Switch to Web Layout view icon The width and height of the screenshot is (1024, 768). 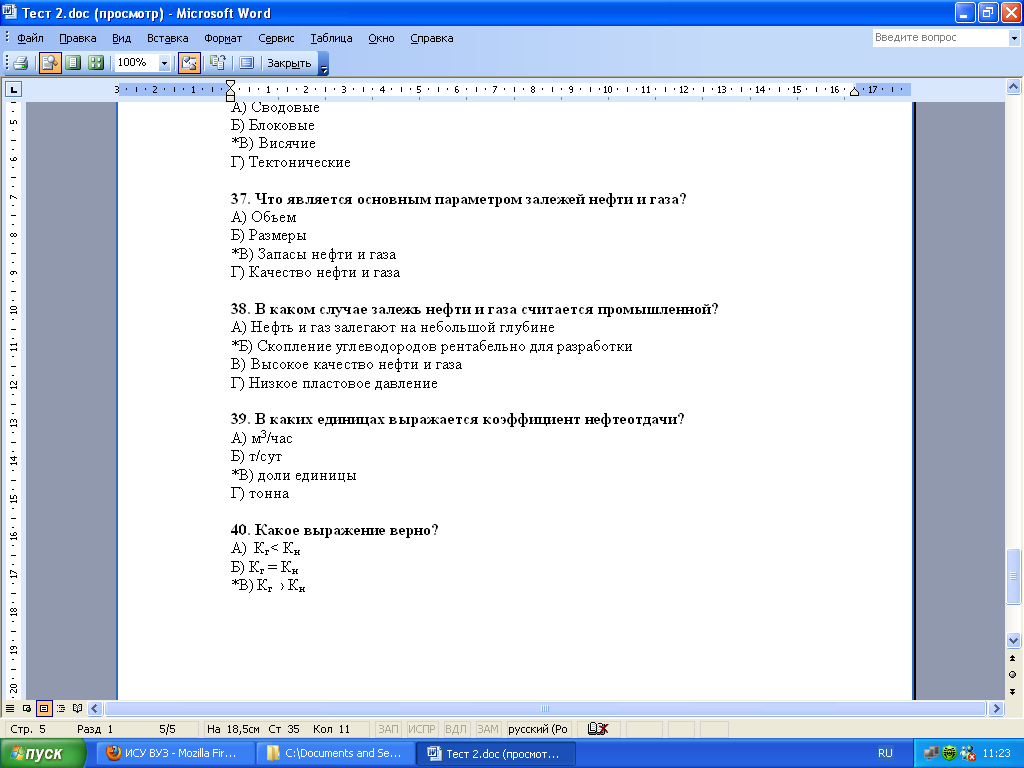point(27,709)
